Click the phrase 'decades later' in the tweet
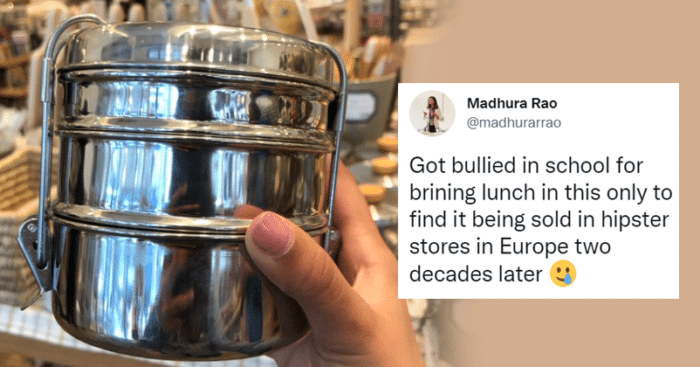Viewport: 700px width, 367px height. [x=475, y=274]
